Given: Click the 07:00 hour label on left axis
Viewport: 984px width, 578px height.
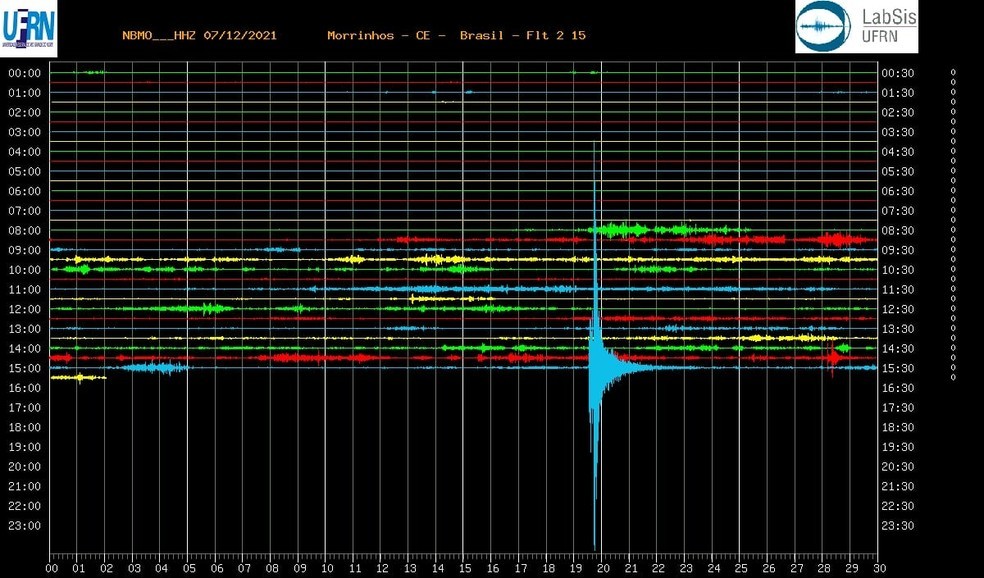Looking at the screenshot, I should click(x=24, y=211).
